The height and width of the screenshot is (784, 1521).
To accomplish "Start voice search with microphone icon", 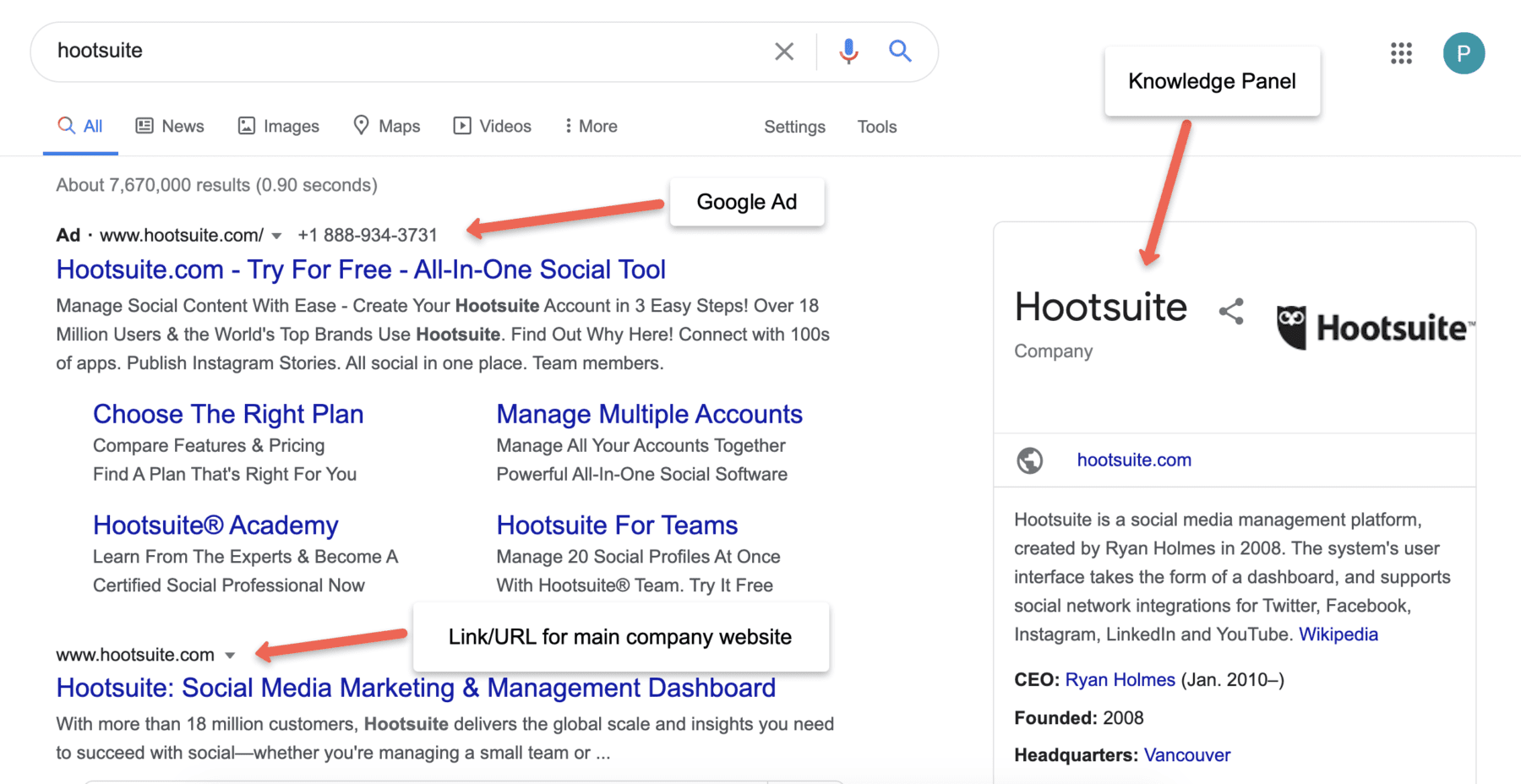I will (x=848, y=52).
